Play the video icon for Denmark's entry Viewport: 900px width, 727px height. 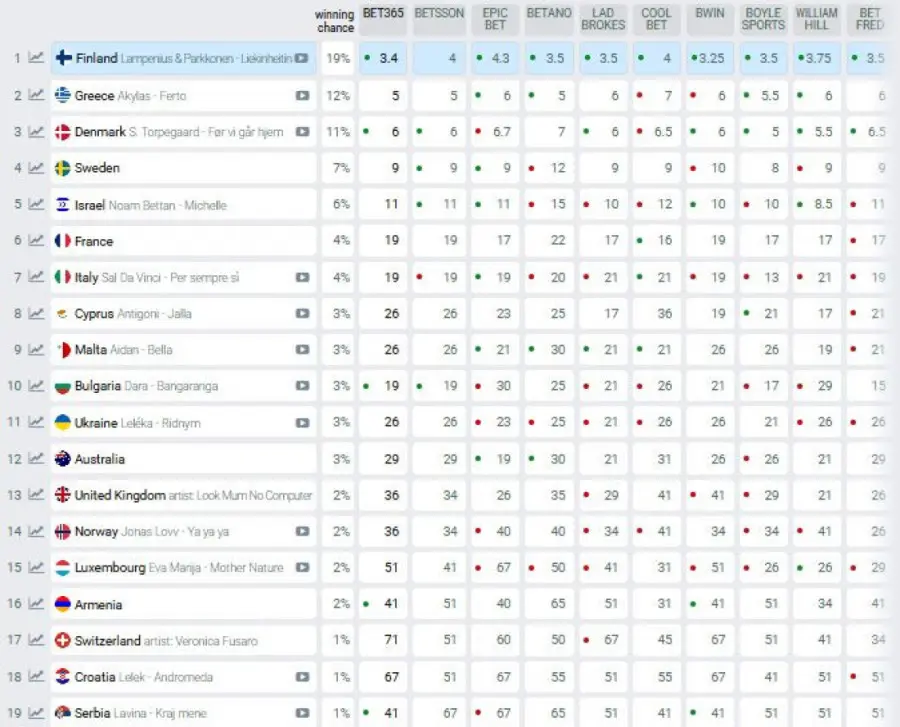point(302,132)
